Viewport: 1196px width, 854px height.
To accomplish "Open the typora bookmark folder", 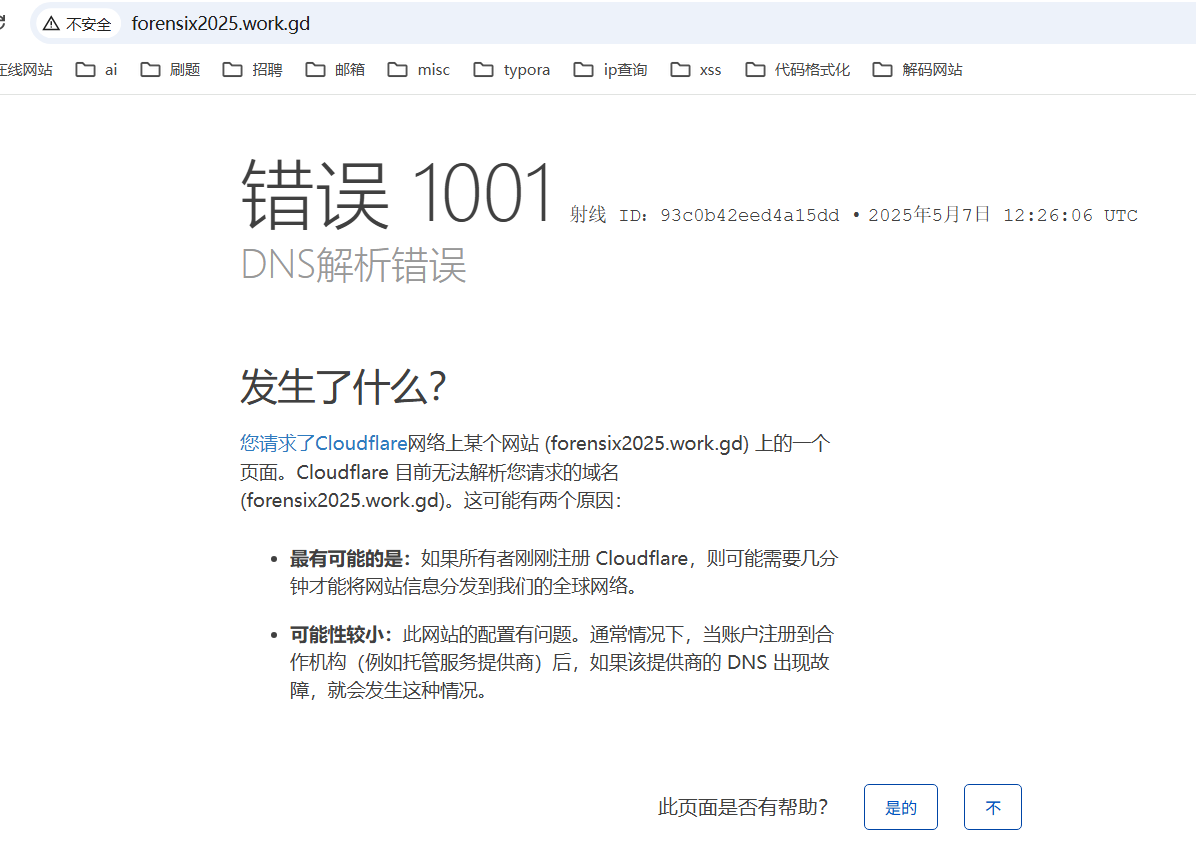I will [x=512, y=69].
